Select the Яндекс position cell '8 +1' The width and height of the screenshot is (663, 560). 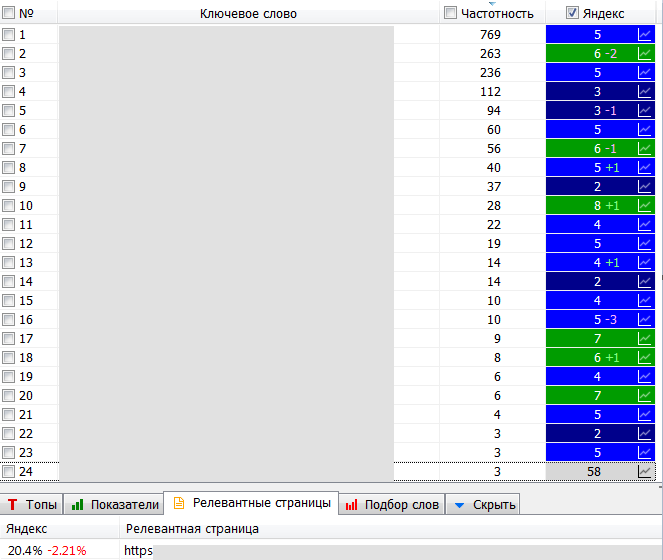coord(600,206)
